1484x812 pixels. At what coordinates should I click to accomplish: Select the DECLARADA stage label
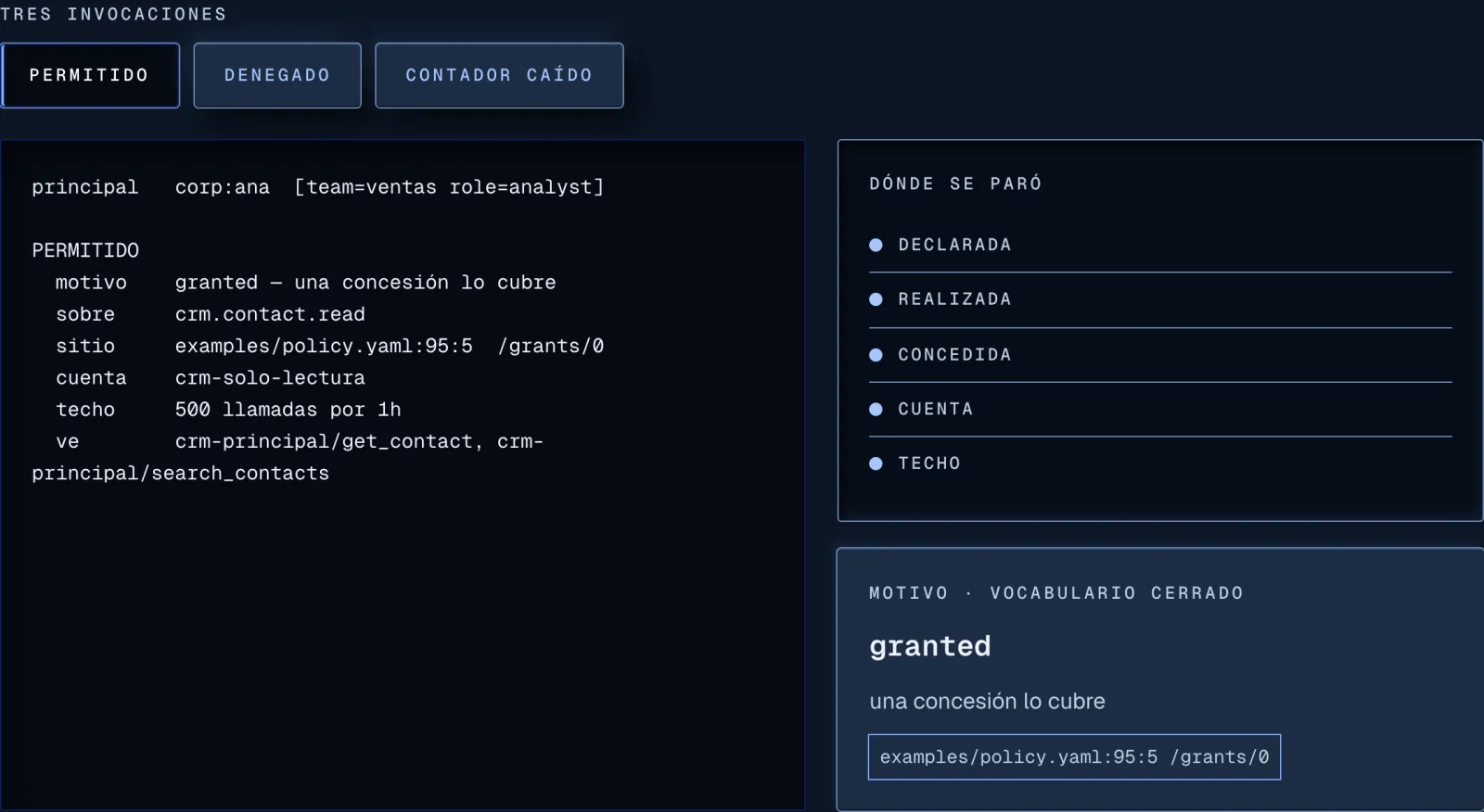954,245
